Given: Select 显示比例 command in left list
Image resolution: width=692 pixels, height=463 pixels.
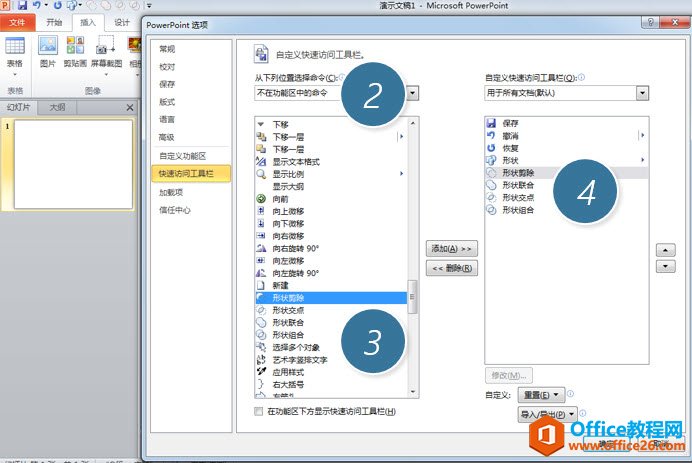Looking at the screenshot, I should [331, 174].
